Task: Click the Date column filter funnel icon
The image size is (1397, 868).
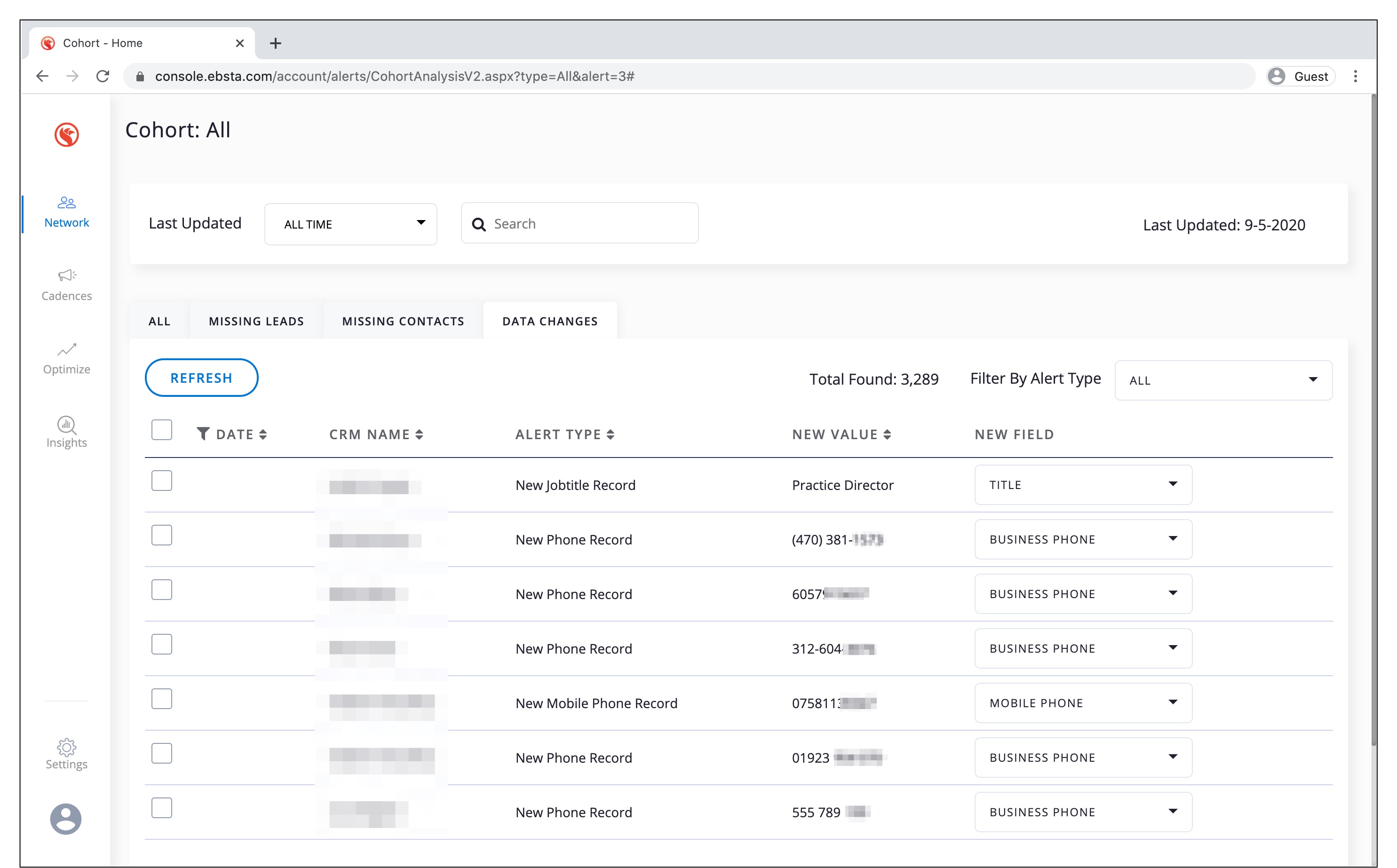Action: pyautogui.click(x=203, y=434)
